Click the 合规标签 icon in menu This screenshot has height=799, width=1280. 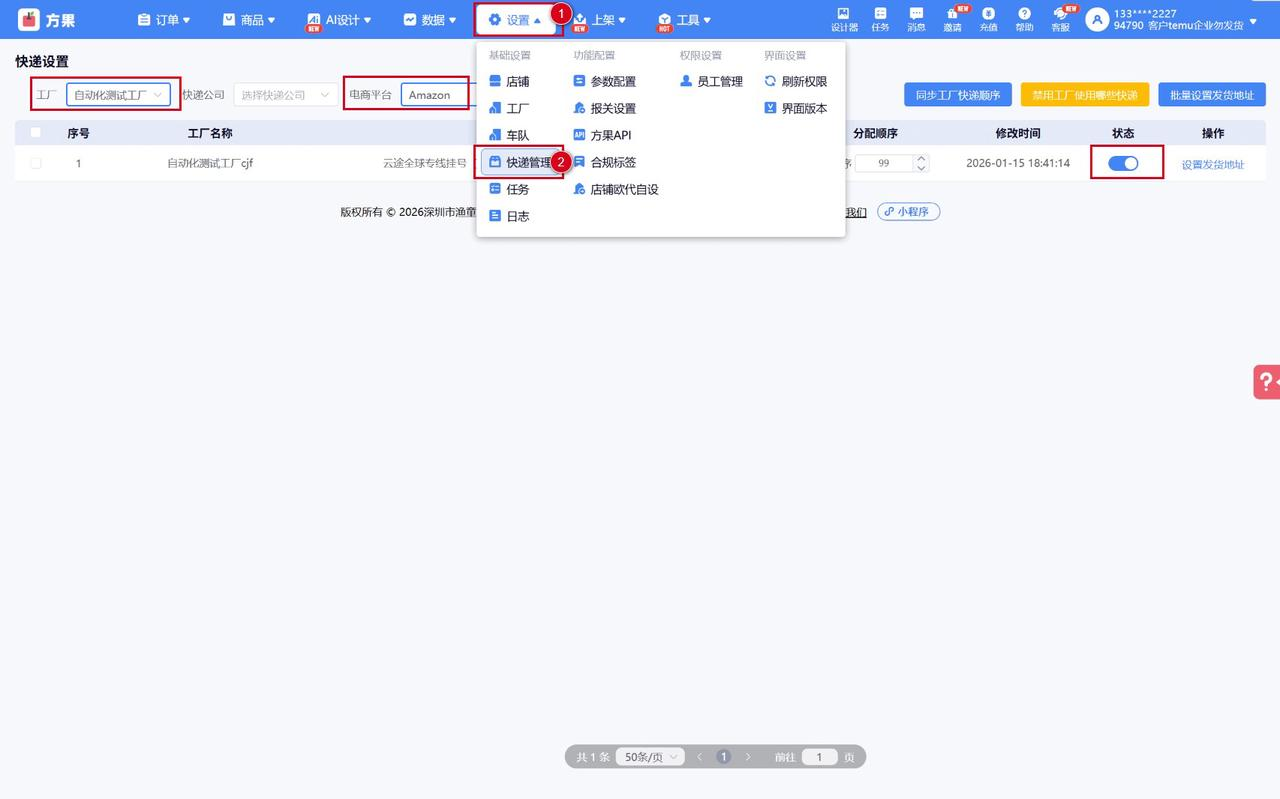point(579,162)
